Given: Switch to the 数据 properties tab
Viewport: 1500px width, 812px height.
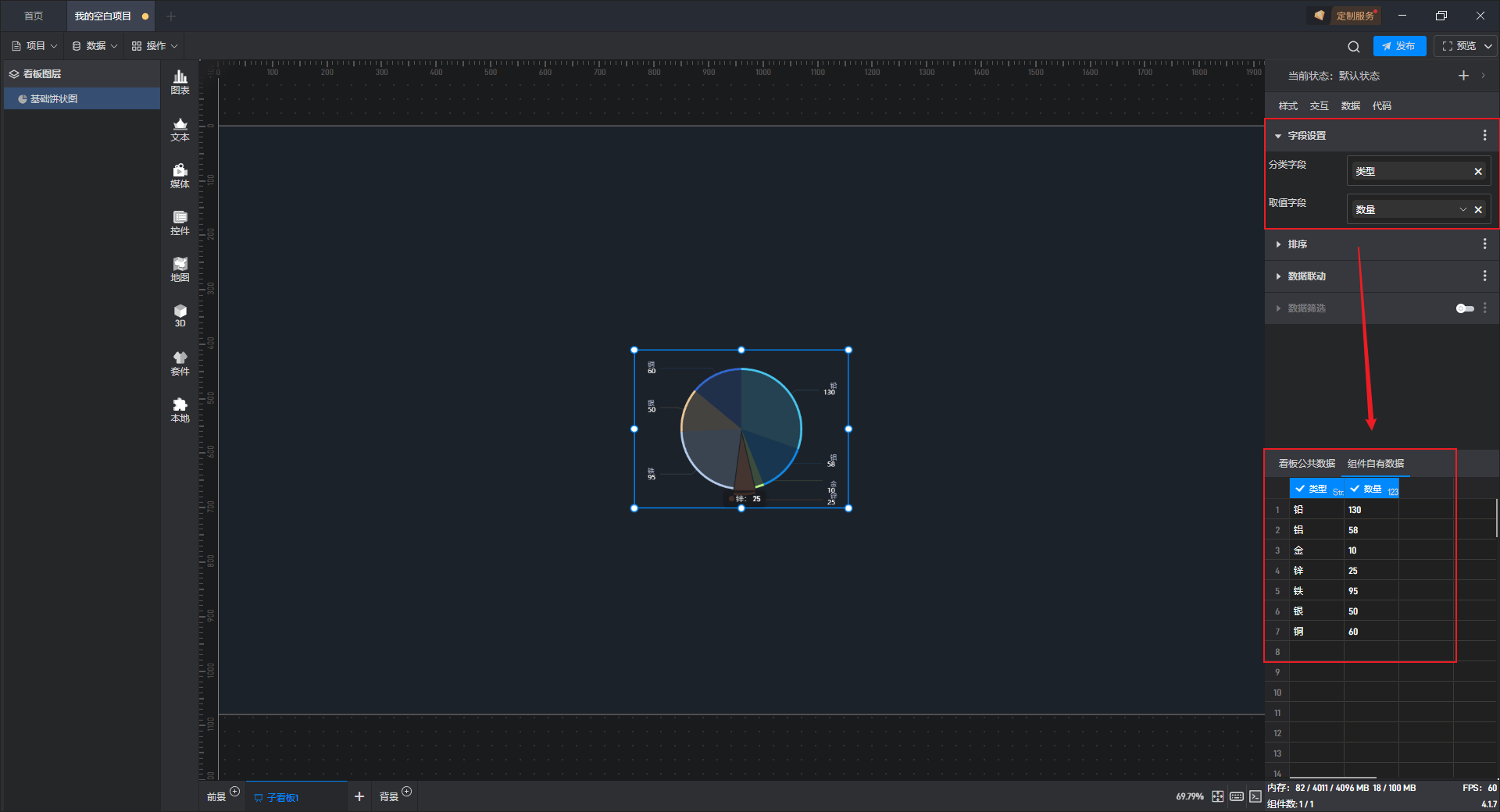Looking at the screenshot, I should (x=1350, y=106).
